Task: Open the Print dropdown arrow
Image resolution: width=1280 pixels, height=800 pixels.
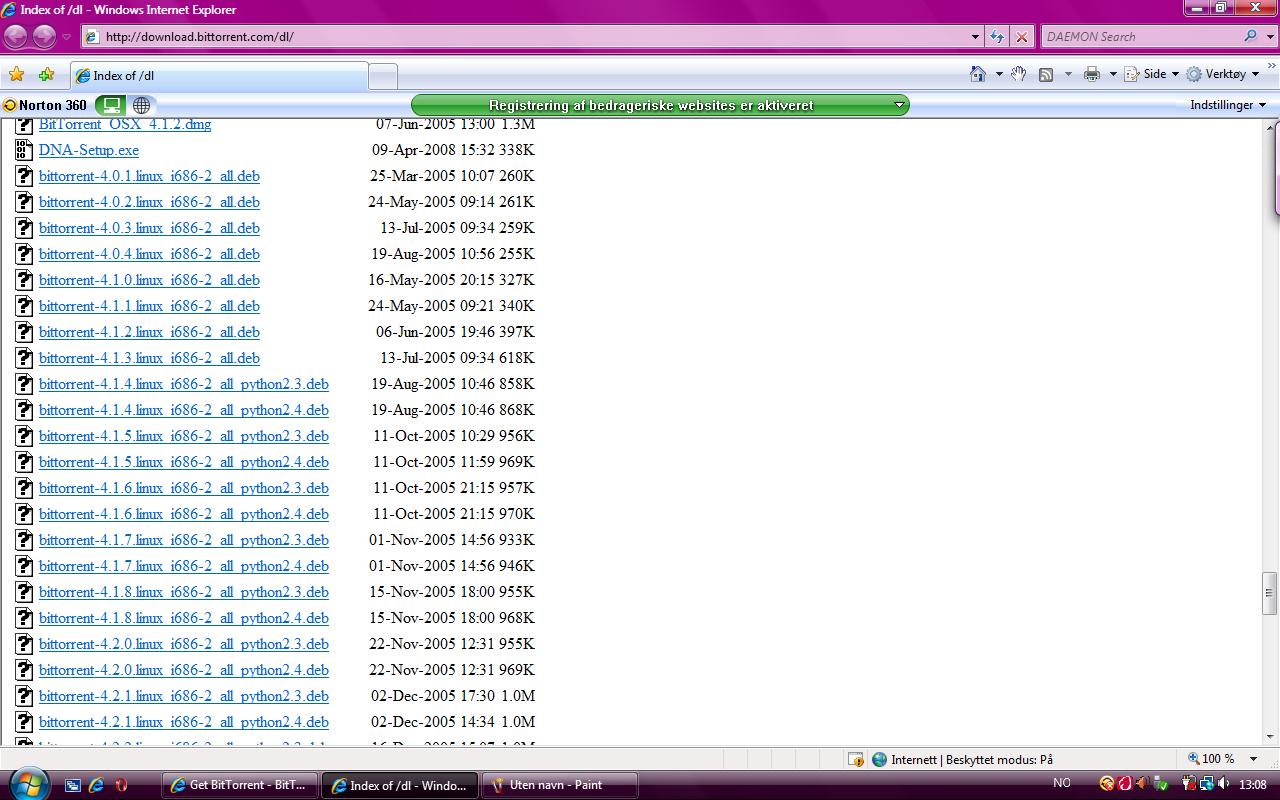Action: tap(1113, 75)
